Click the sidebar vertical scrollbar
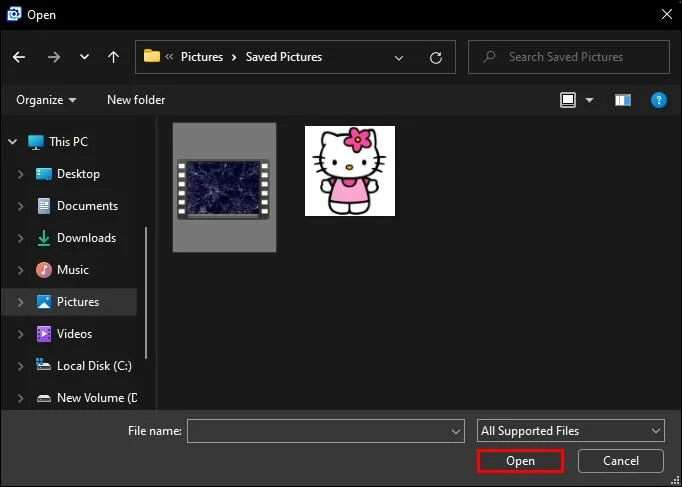Viewport: 682px width, 487px height. [146, 293]
